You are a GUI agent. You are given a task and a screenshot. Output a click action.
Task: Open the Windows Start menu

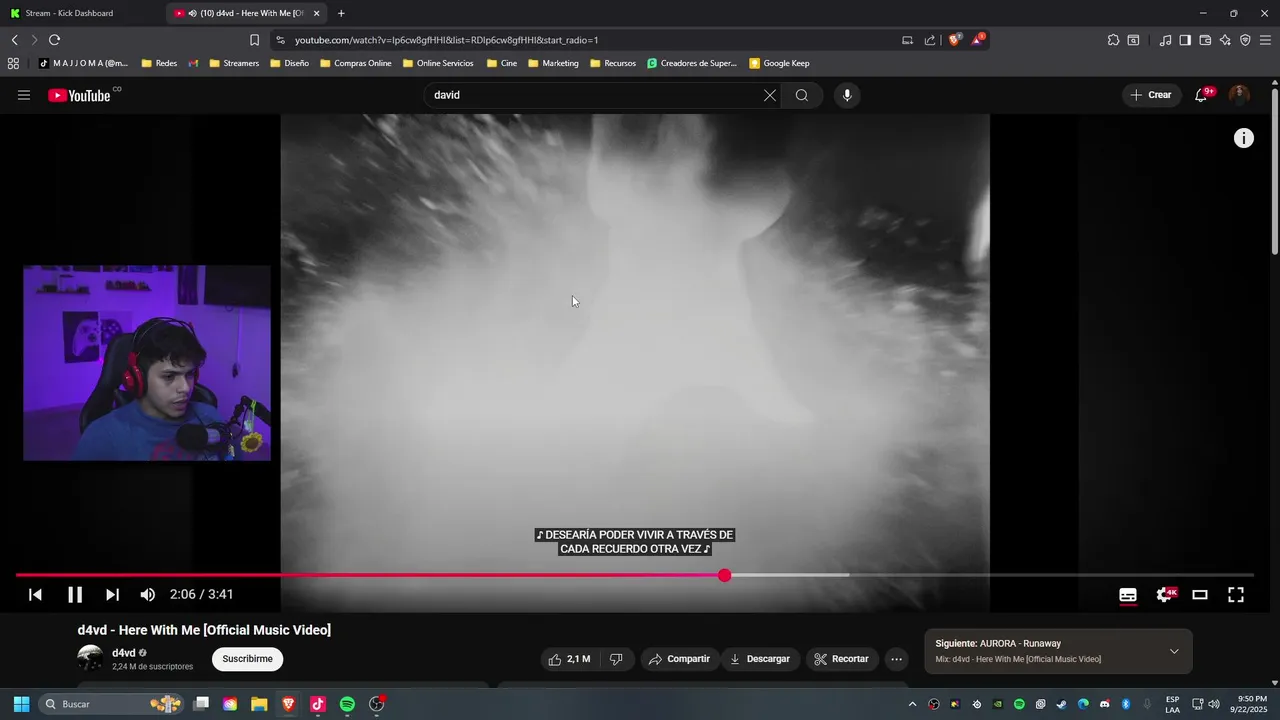click(x=21, y=704)
